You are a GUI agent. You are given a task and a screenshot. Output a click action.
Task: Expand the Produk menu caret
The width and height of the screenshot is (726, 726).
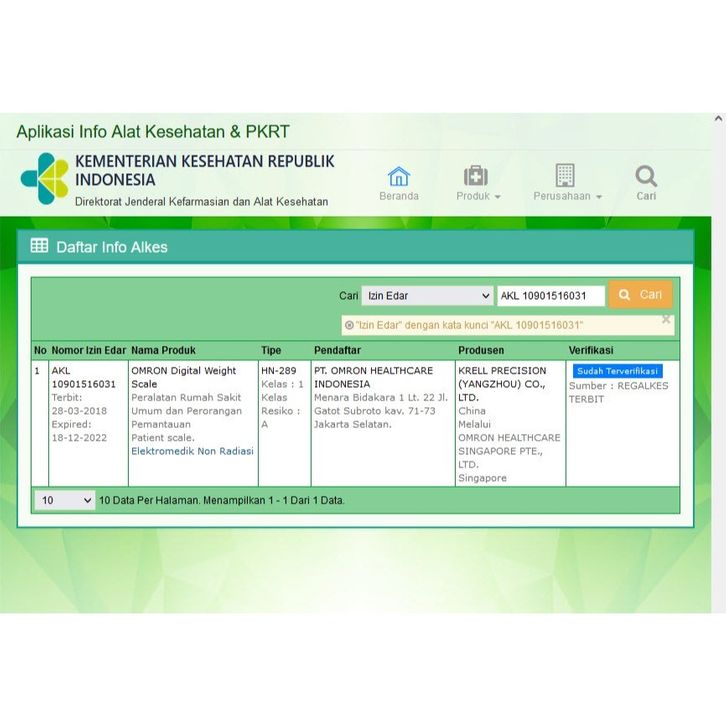[x=497, y=197]
